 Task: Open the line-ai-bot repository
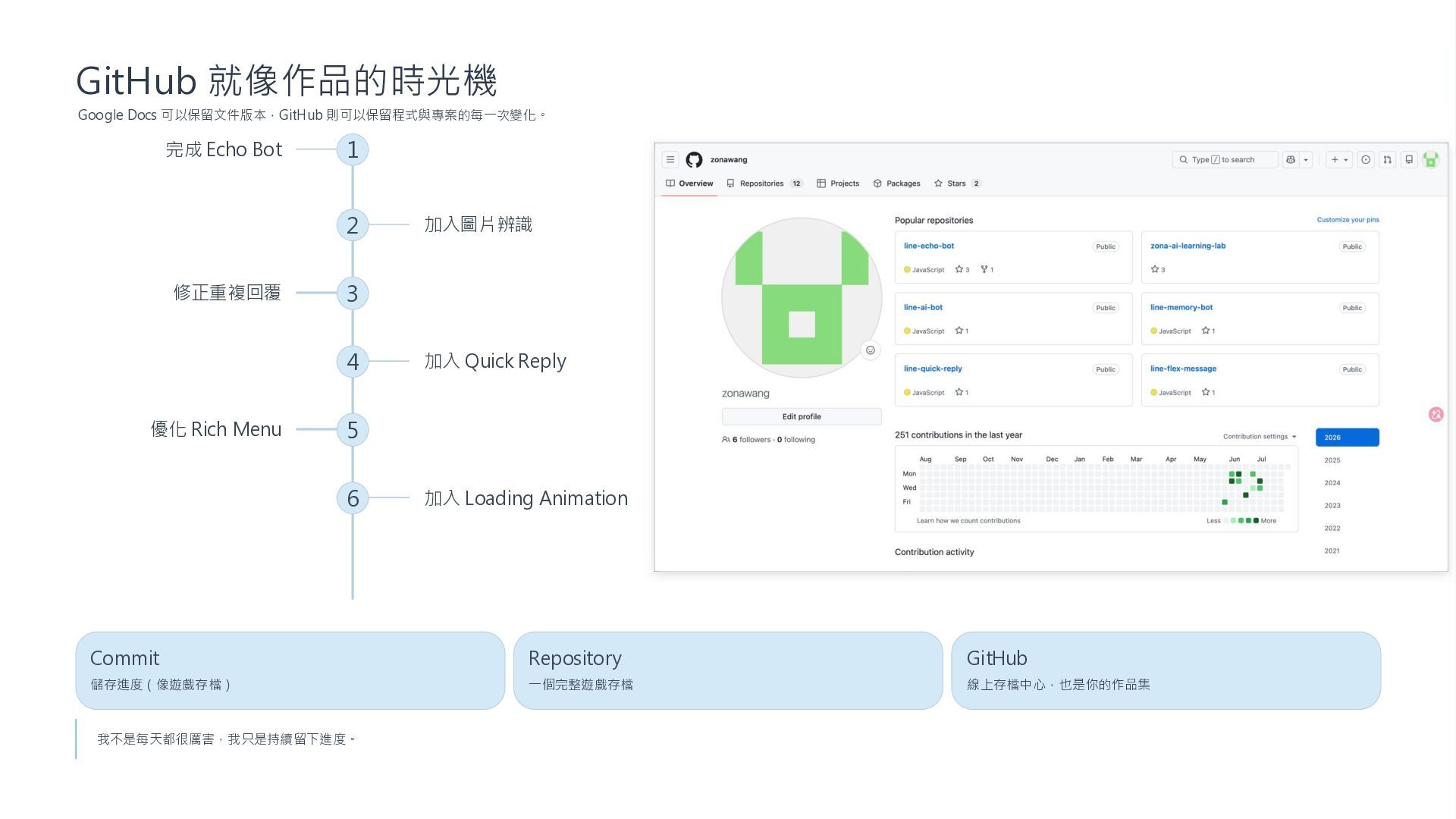point(923,307)
